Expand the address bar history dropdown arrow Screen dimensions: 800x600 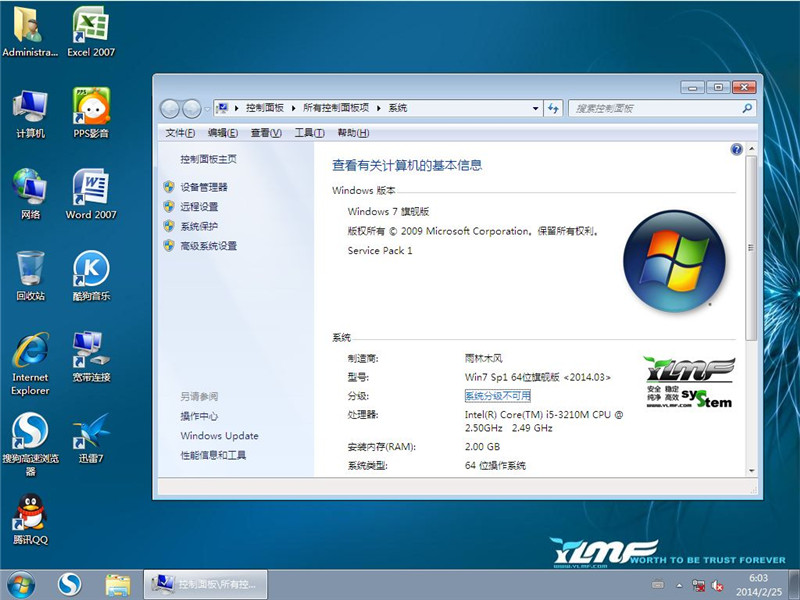535,108
